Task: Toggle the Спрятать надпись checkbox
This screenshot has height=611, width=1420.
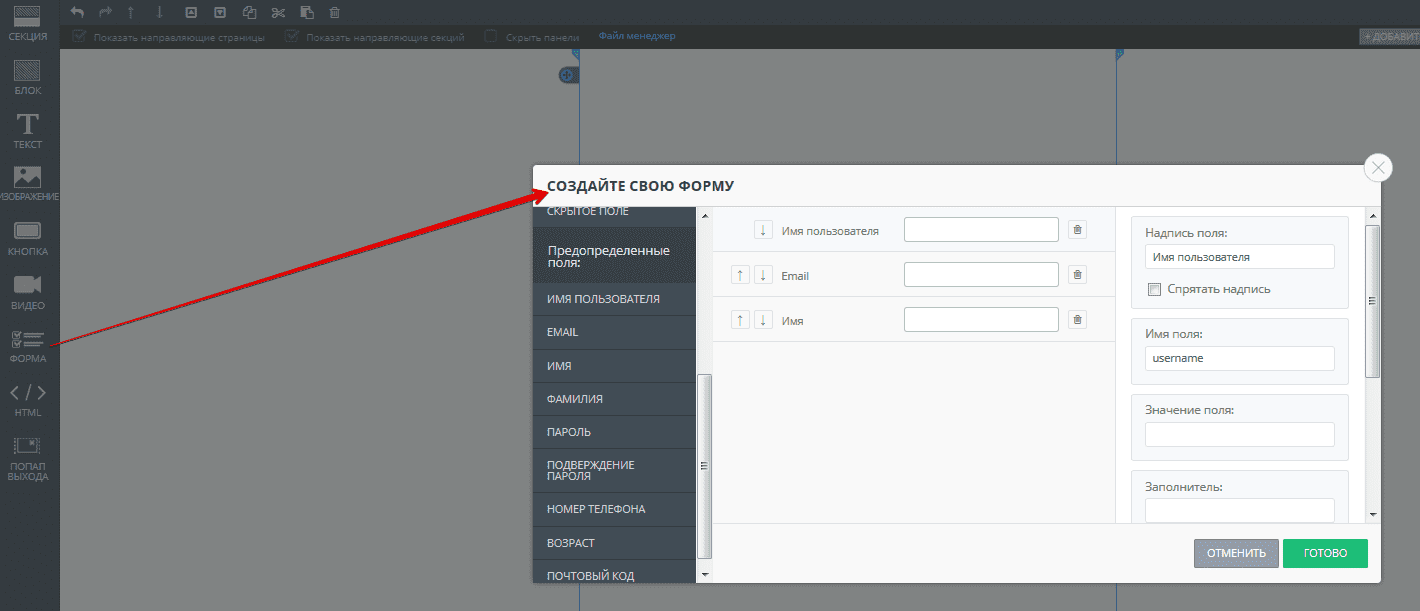Action: pos(1155,289)
